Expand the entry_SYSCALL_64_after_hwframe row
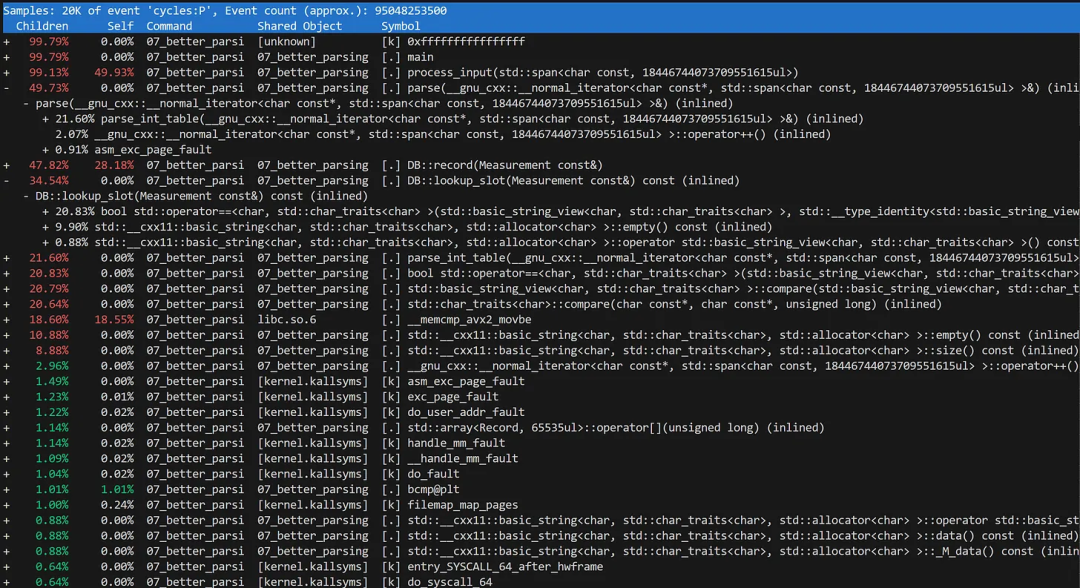 pos(6,567)
